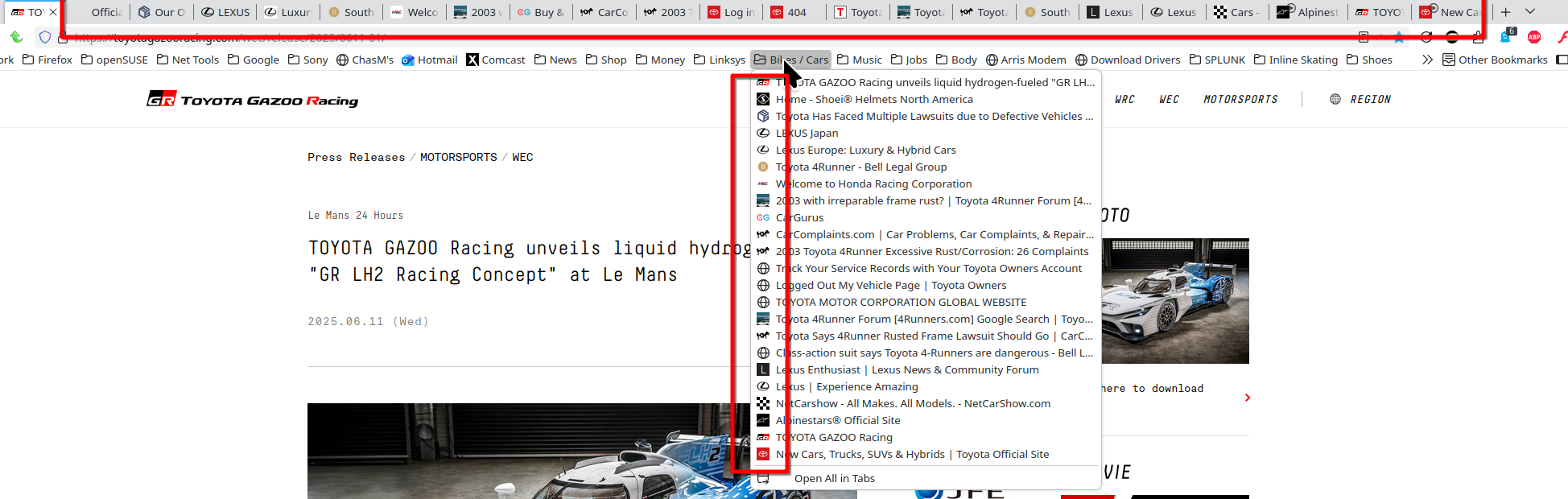Select Open All in Tabs

click(x=834, y=478)
